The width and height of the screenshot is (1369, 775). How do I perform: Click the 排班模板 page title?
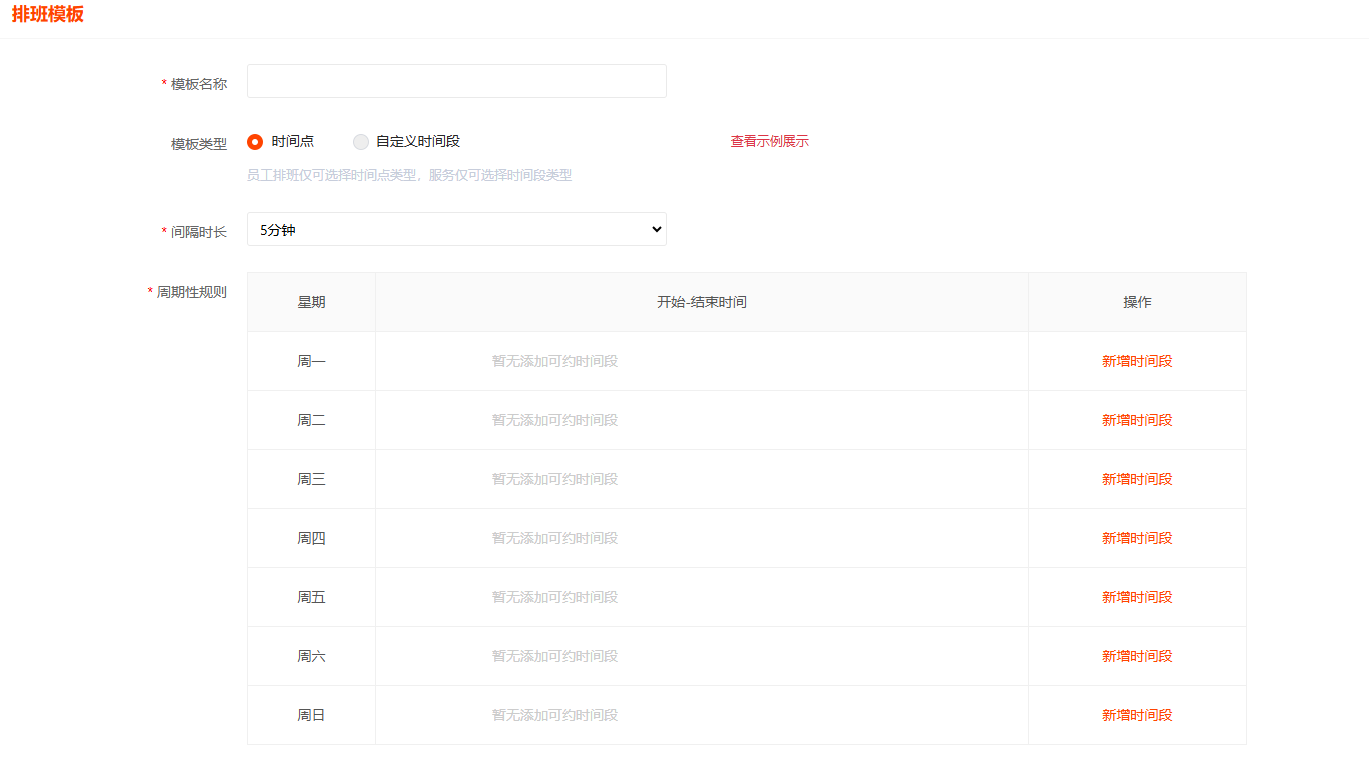coord(48,15)
